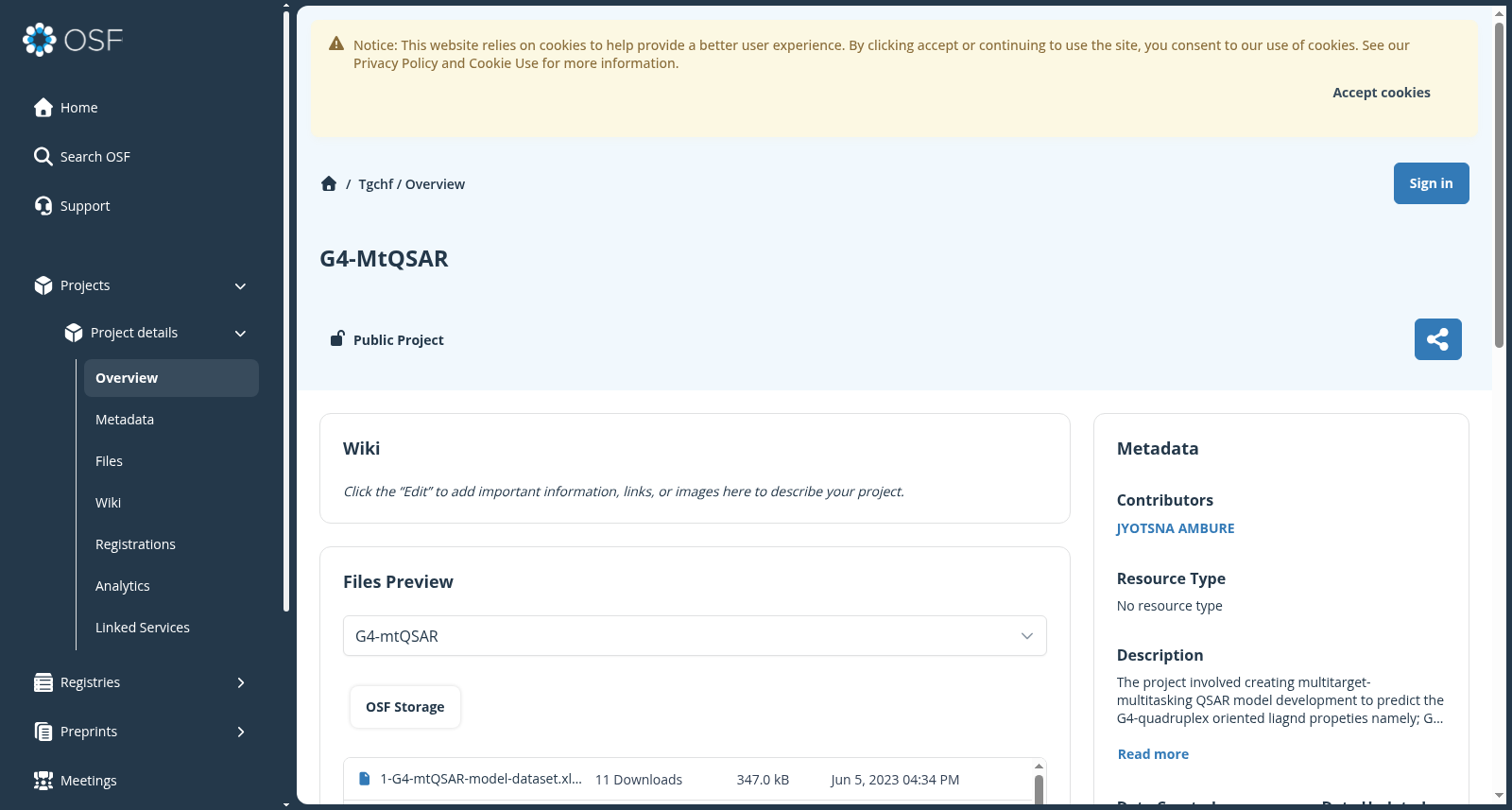The image size is (1512, 810).
Task: Click the files list scrollbar
Action: click(1039, 790)
